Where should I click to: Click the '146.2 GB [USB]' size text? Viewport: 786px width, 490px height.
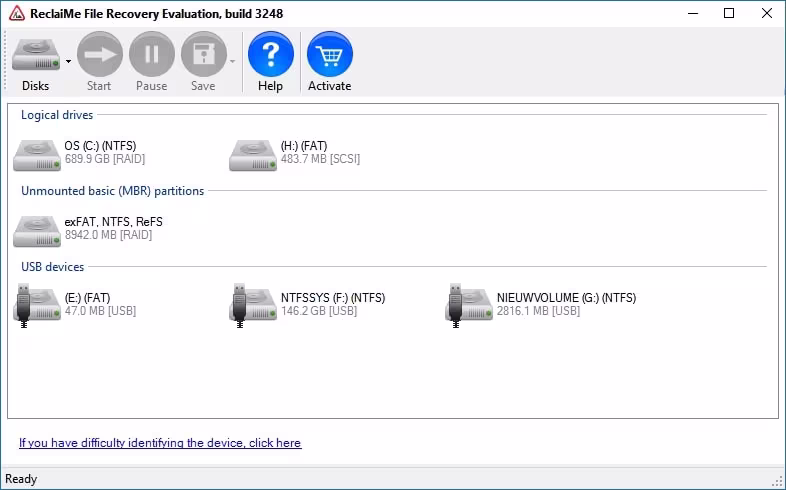pyautogui.click(x=319, y=311)
